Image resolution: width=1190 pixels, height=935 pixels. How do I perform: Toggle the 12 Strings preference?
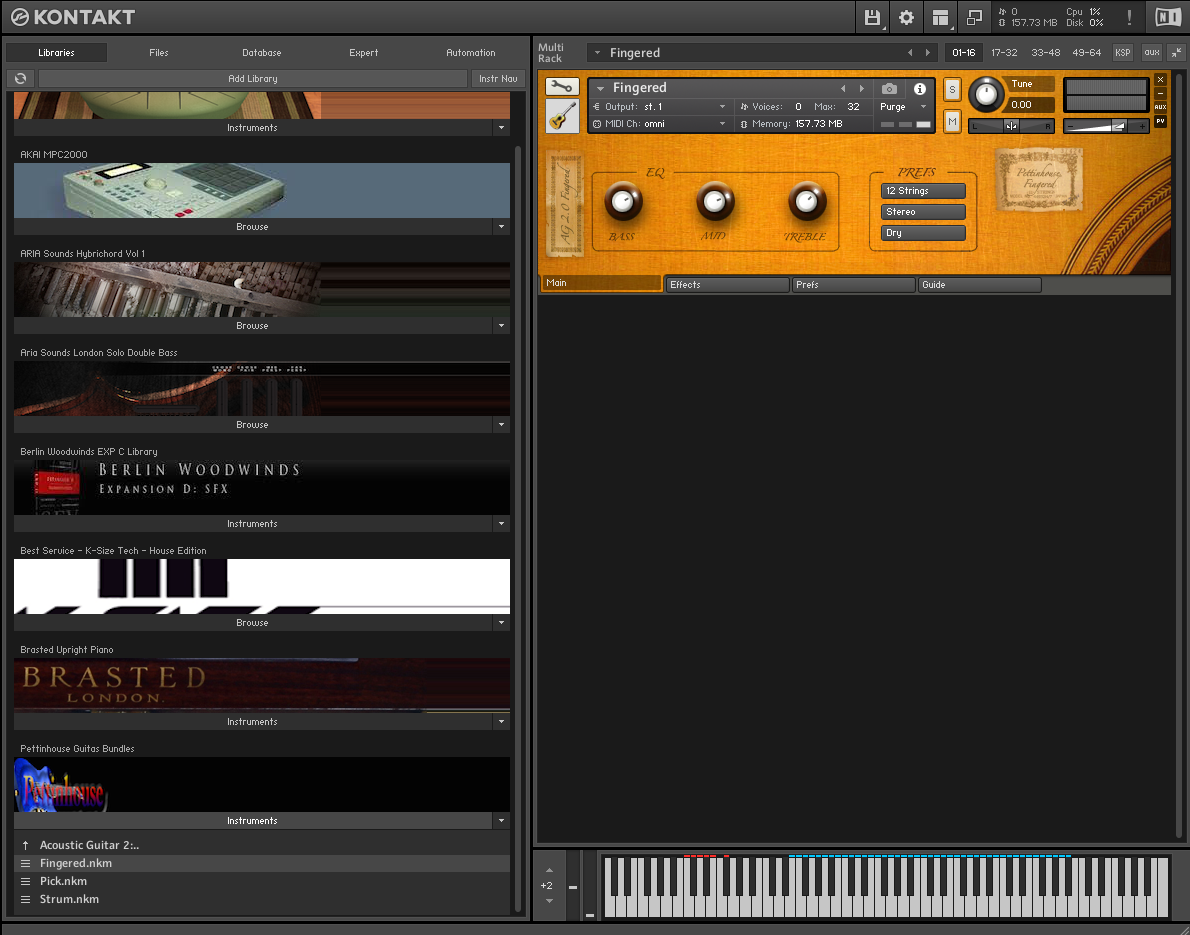click(923, 190)
